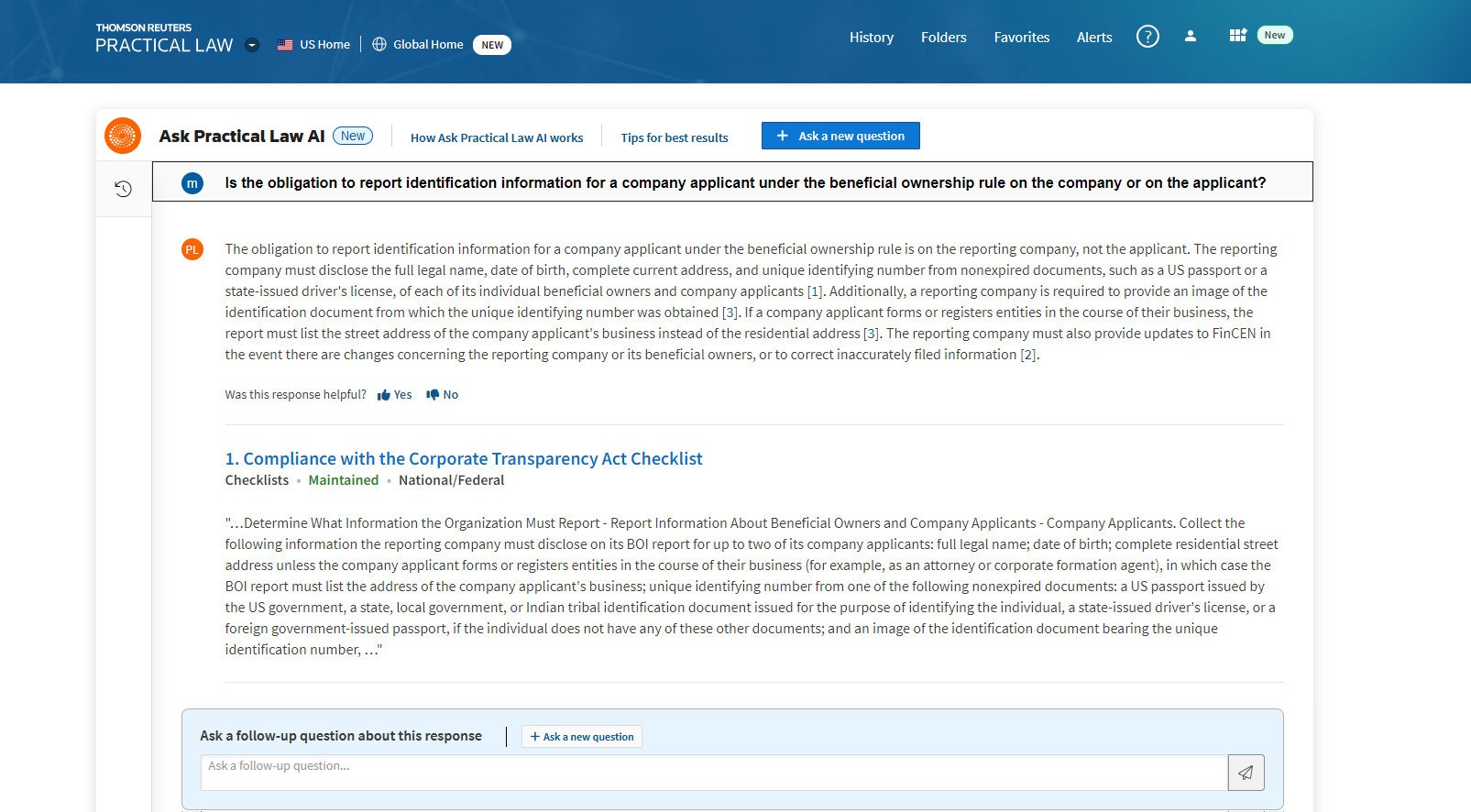Click the Ask a follow-up question input field
Screen dimensions: 1471x812
point(713,773)
